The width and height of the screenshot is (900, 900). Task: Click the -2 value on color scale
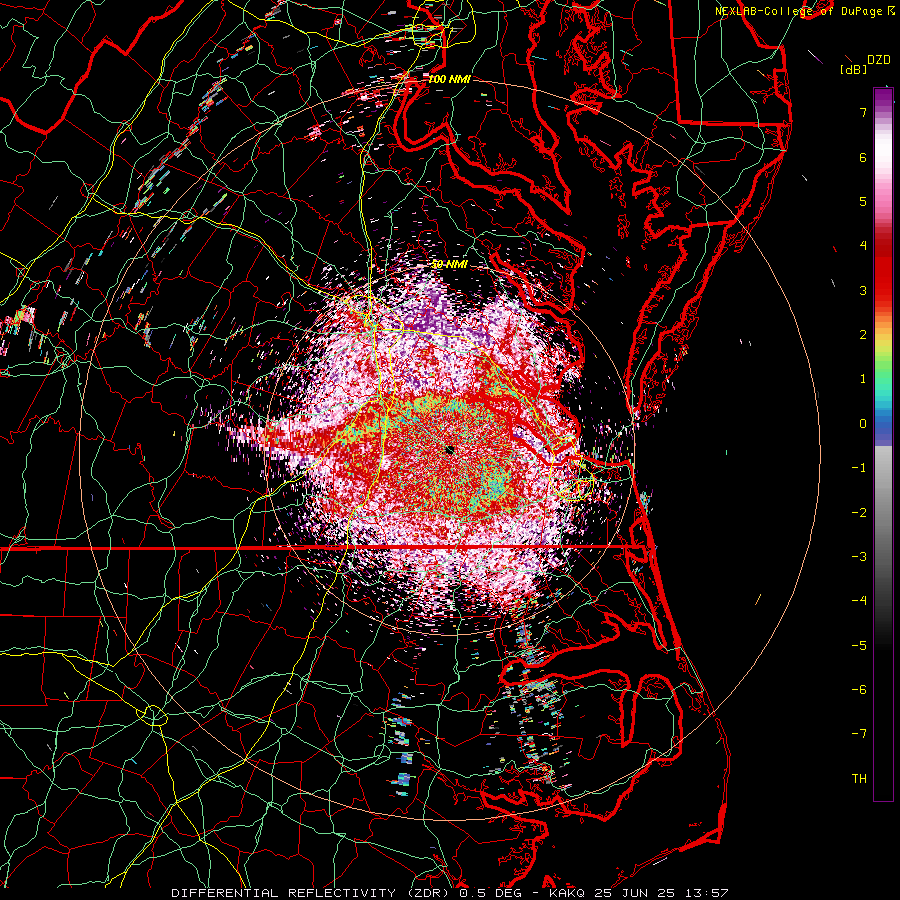tap(859, 513)
